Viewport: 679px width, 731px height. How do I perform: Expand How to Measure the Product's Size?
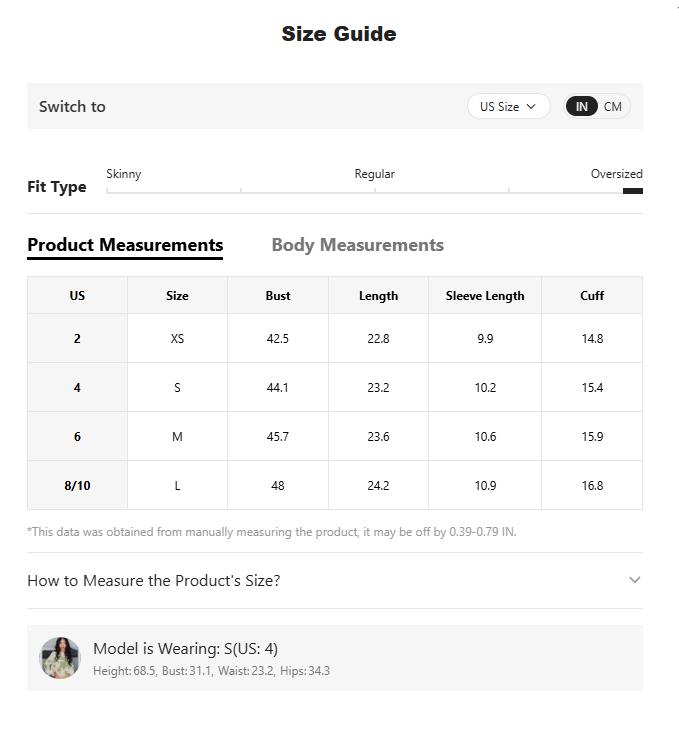tap(154, 581)
